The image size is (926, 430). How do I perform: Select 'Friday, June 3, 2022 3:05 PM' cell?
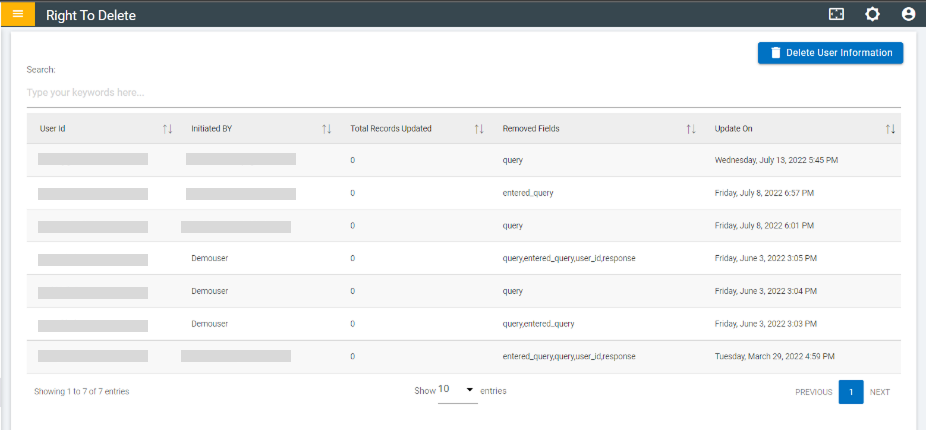[x=766, y=259]
